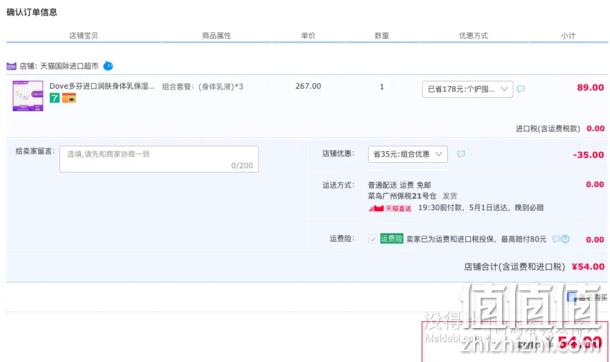Click the 普通配送 运费 免邮 shipping text
This screenshot has width=610, height=362.
[400, 185]
